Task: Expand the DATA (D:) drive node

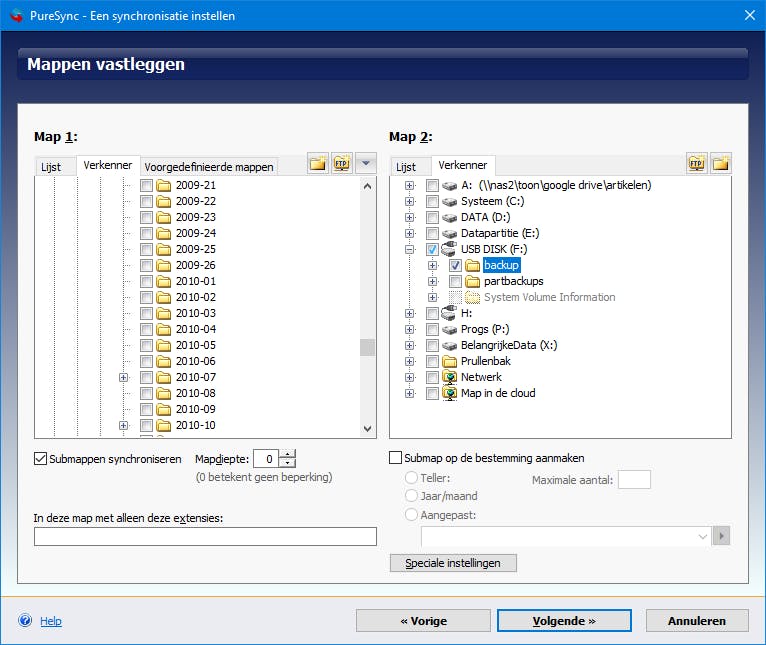Action: pyautogui.click(x=410, y=217)
